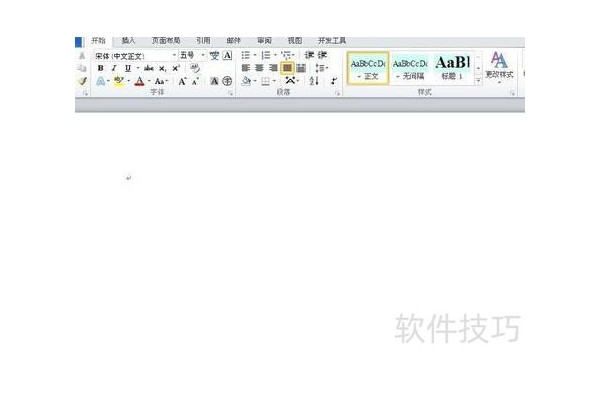Open the font color dropdown arrow
Viewport: 600px width, 400px height.
(149, 81)
